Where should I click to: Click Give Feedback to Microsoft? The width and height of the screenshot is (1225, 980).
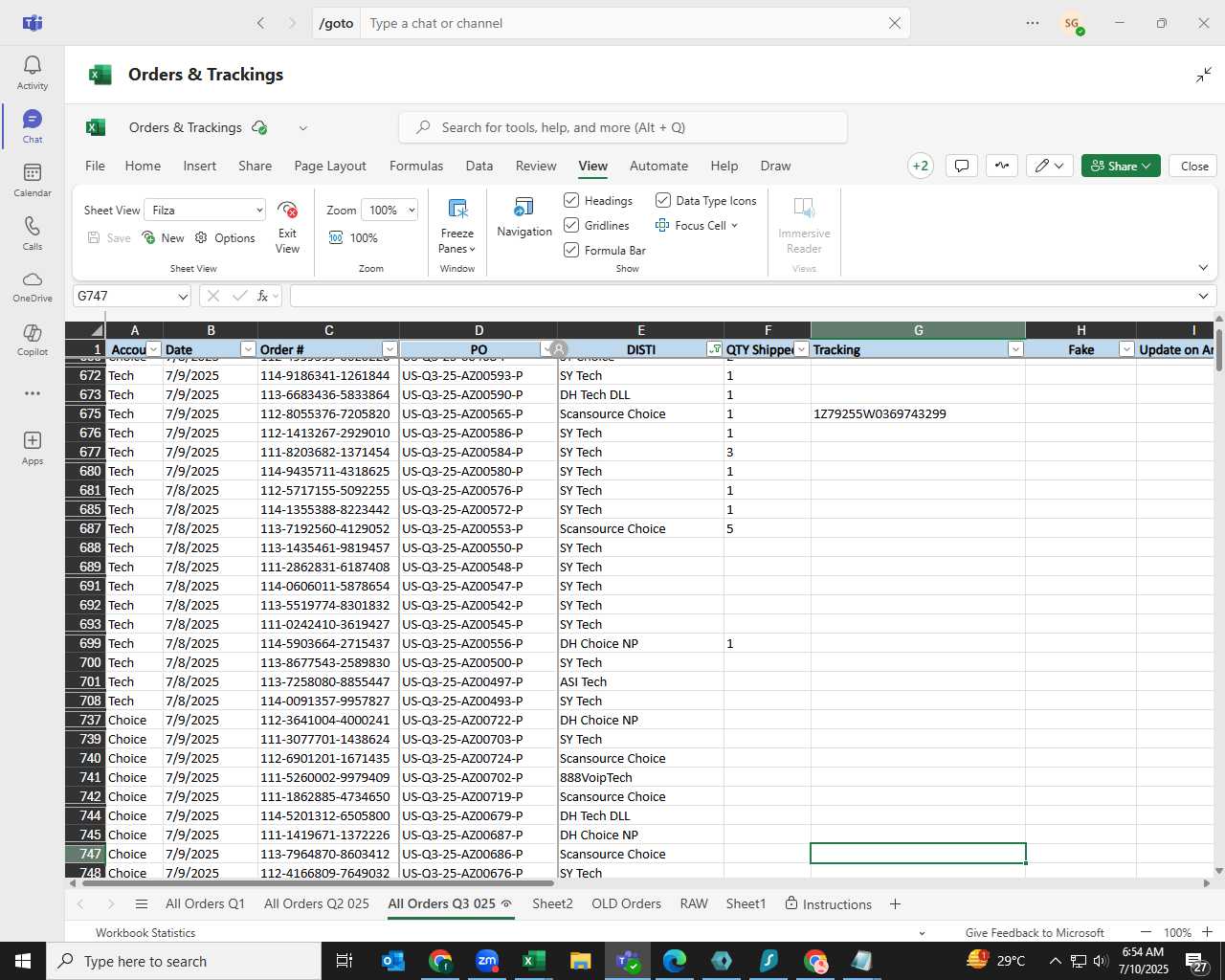pyautogui.click(x=1035, y=932)
